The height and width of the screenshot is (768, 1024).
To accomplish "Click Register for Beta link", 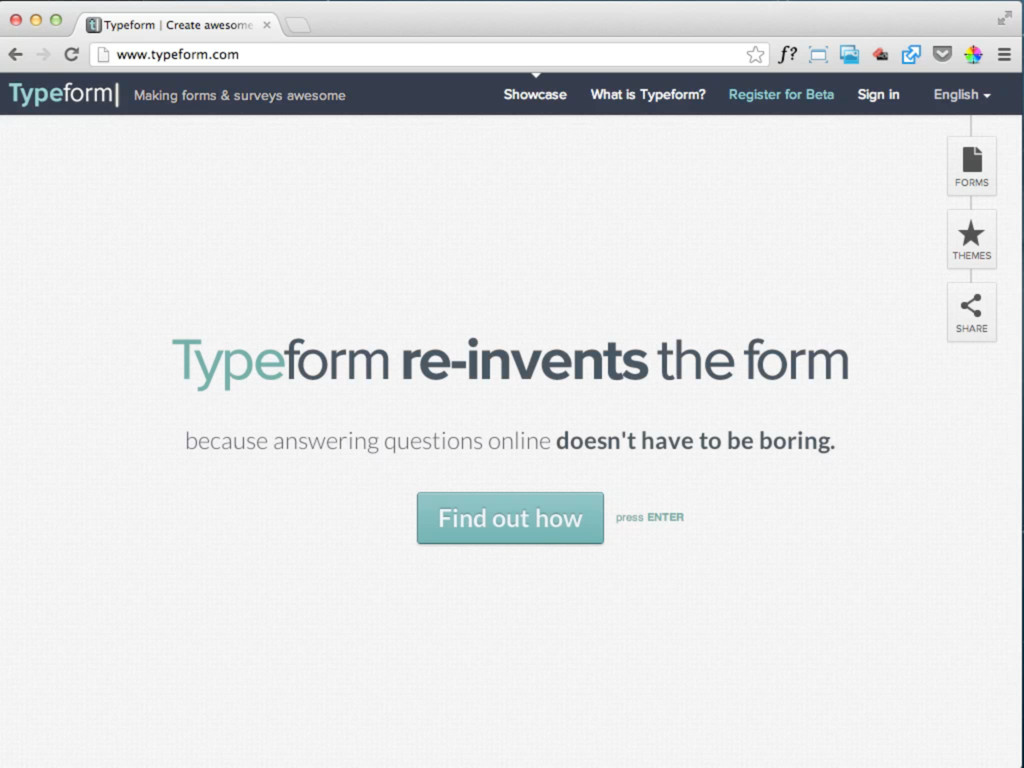I will pos(781,95).
